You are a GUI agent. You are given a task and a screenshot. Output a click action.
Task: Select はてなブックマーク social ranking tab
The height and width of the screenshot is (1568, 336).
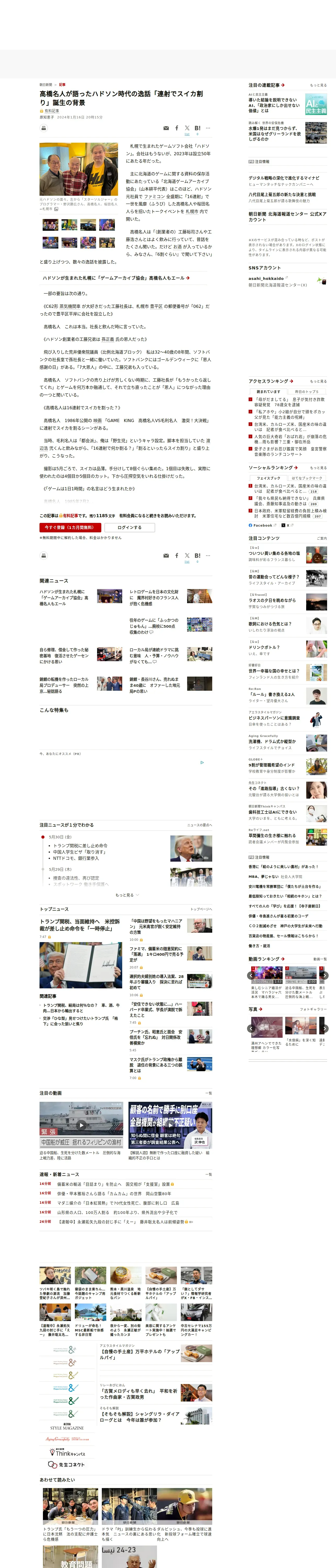[307, 478]
